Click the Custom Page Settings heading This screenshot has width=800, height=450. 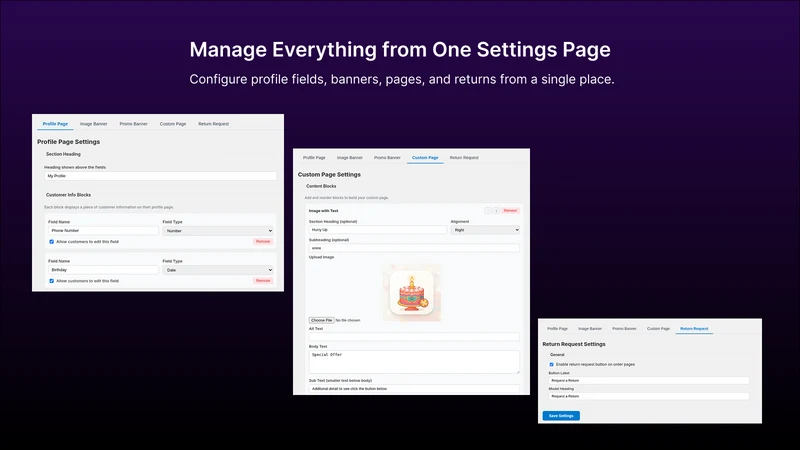(329, 174)
